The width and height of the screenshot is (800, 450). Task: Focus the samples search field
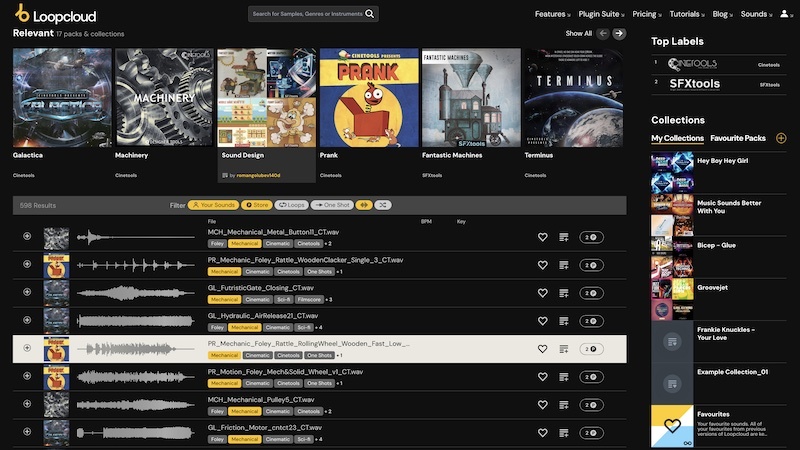(308, 14)
